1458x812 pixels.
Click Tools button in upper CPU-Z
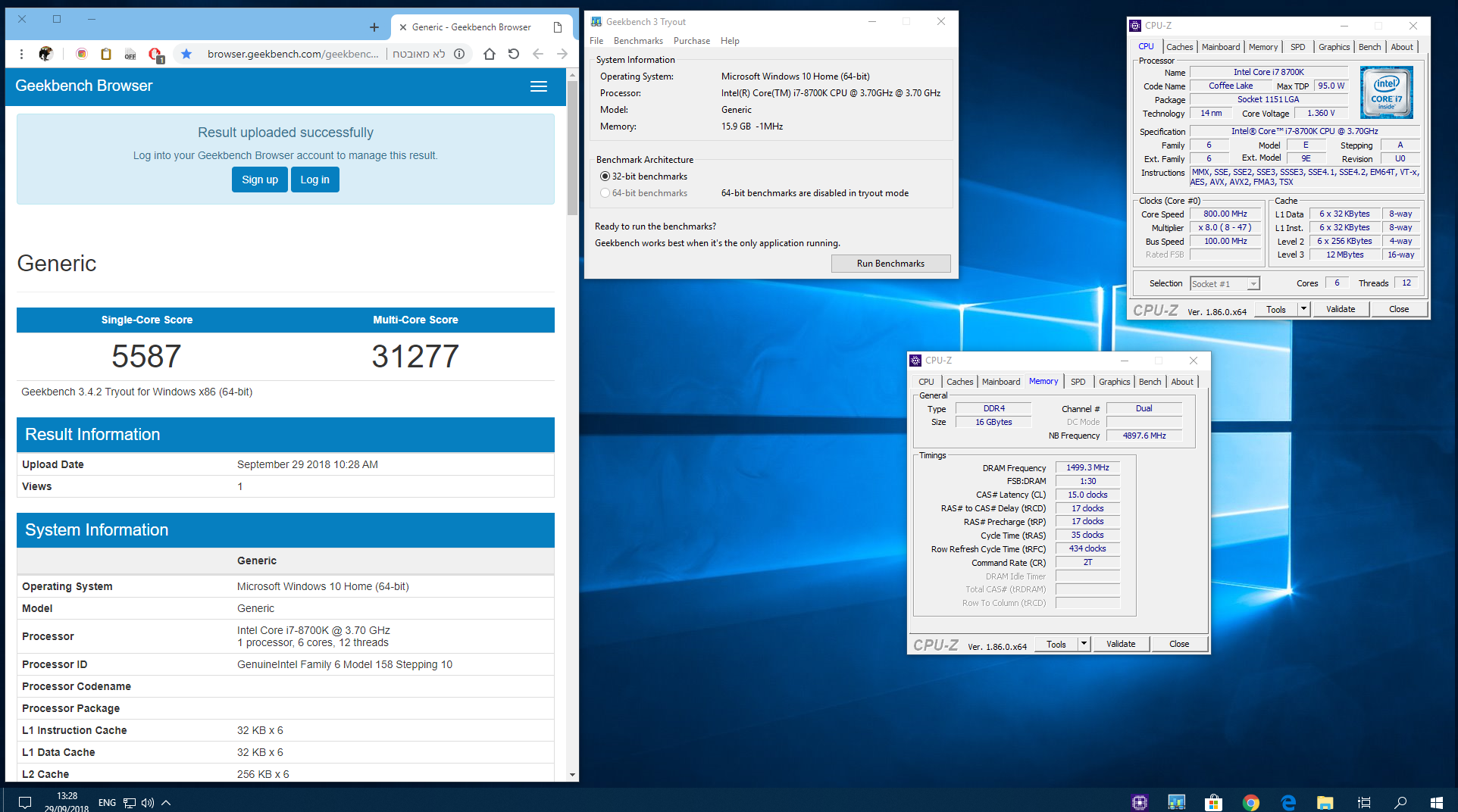(x=1276, y=309)
